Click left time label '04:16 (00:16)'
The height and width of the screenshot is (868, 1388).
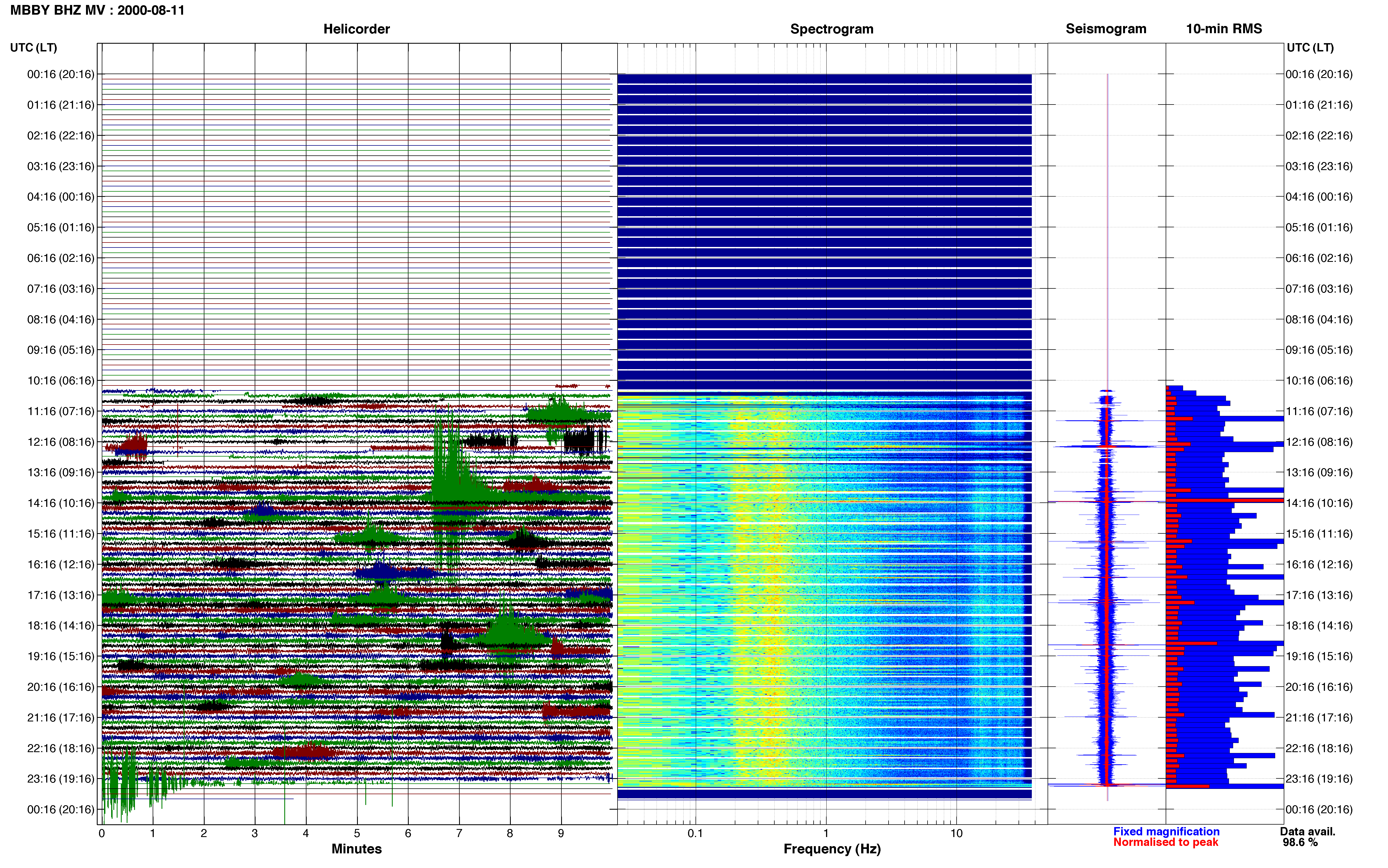coord(60,197)
